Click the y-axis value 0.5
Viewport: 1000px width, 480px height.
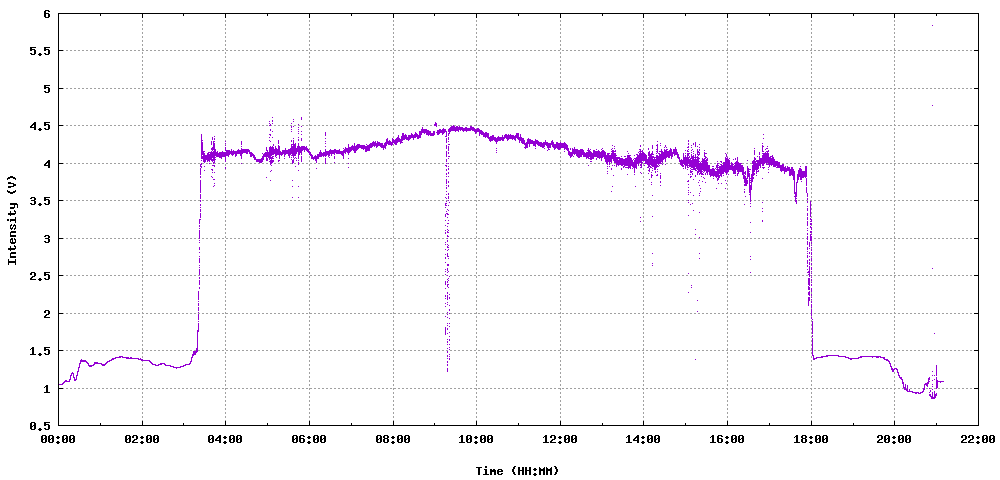pos(41,426)
